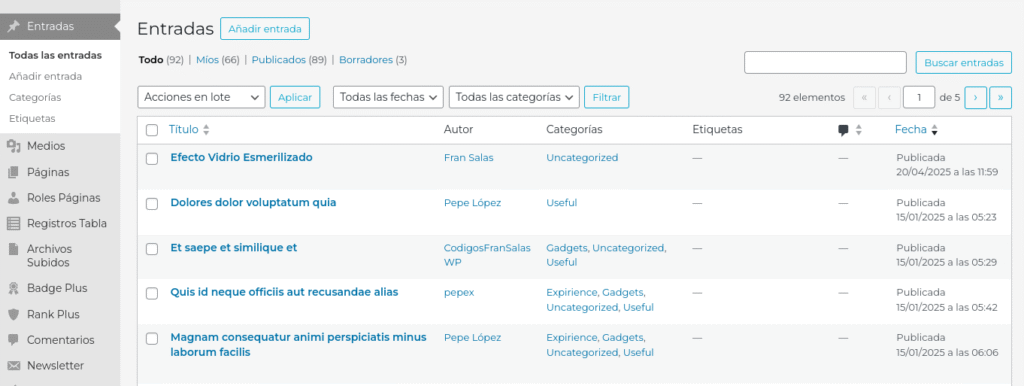
Task: Click author Fran Salas
Action: [x=468, y=157]
